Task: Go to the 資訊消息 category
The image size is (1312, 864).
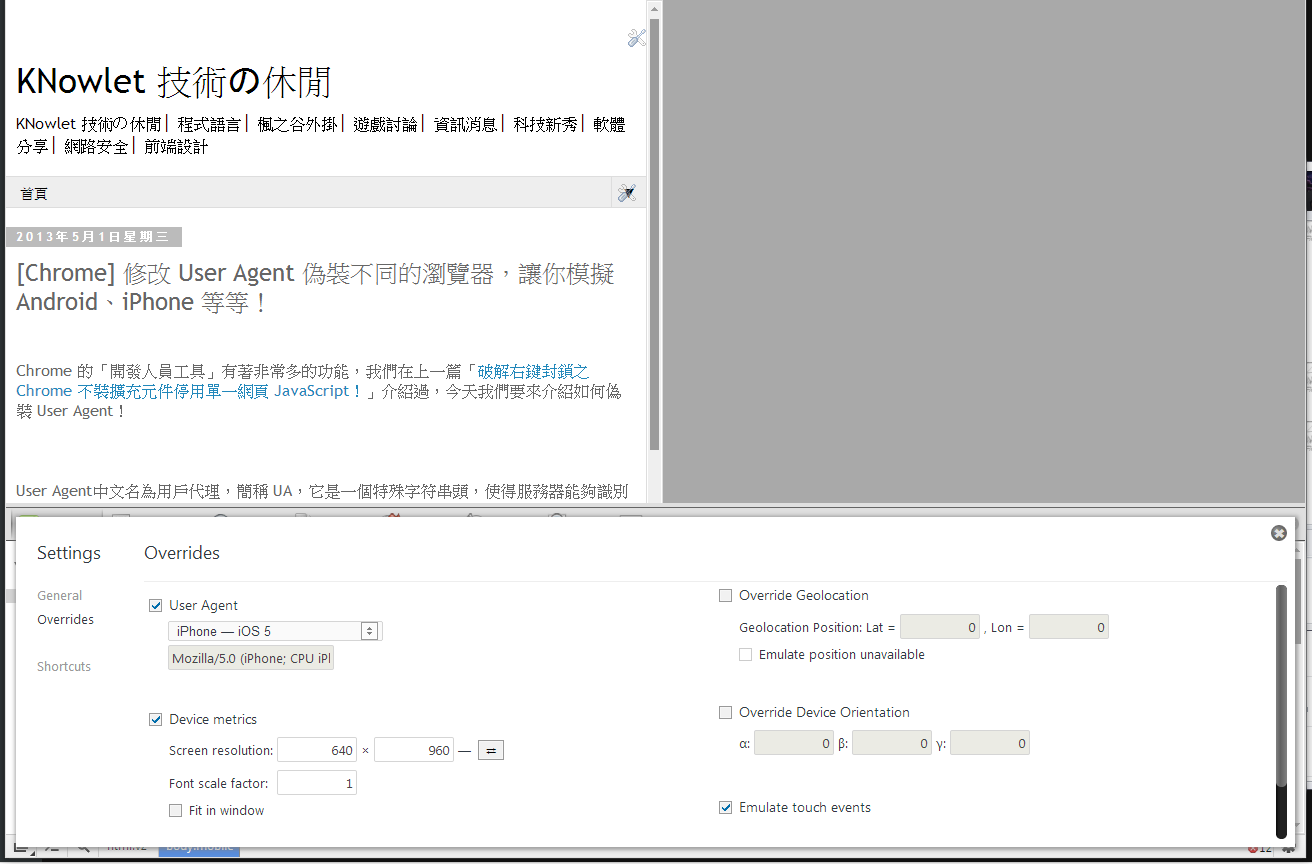Action: 465,124
